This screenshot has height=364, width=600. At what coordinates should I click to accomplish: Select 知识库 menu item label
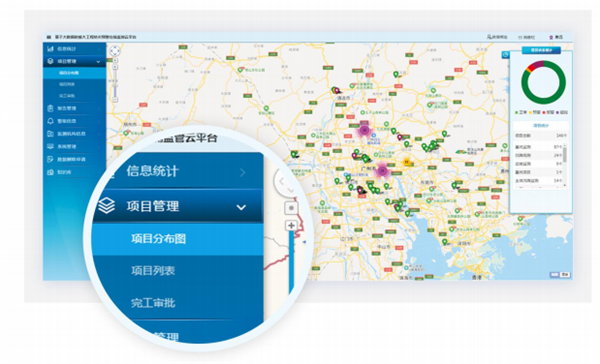[64, 172]
